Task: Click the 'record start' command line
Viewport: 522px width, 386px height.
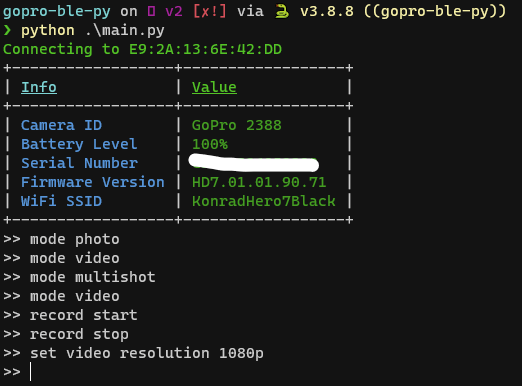Action: click(70, 315)
